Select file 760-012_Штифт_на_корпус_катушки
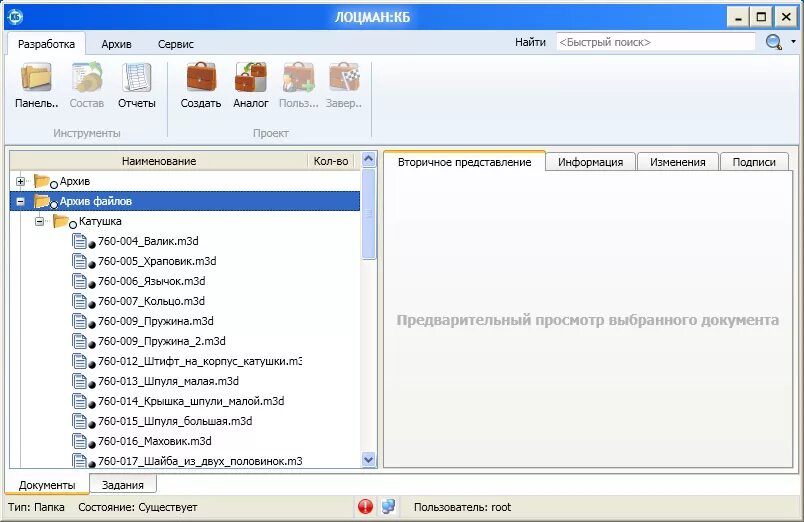804x522 pixels. [x=200, y=361]
